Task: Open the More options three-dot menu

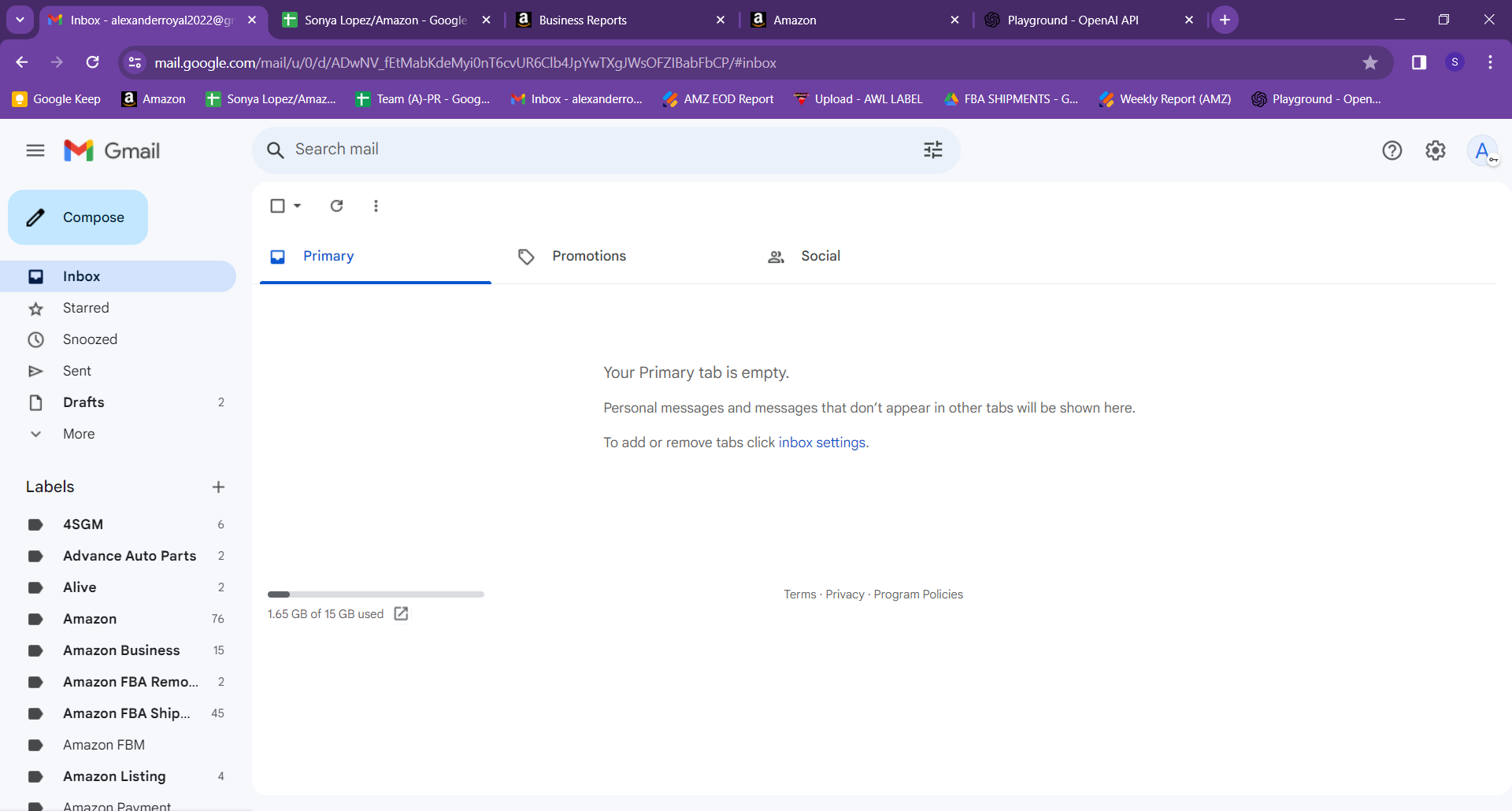Action: click(x=376, y=206)
